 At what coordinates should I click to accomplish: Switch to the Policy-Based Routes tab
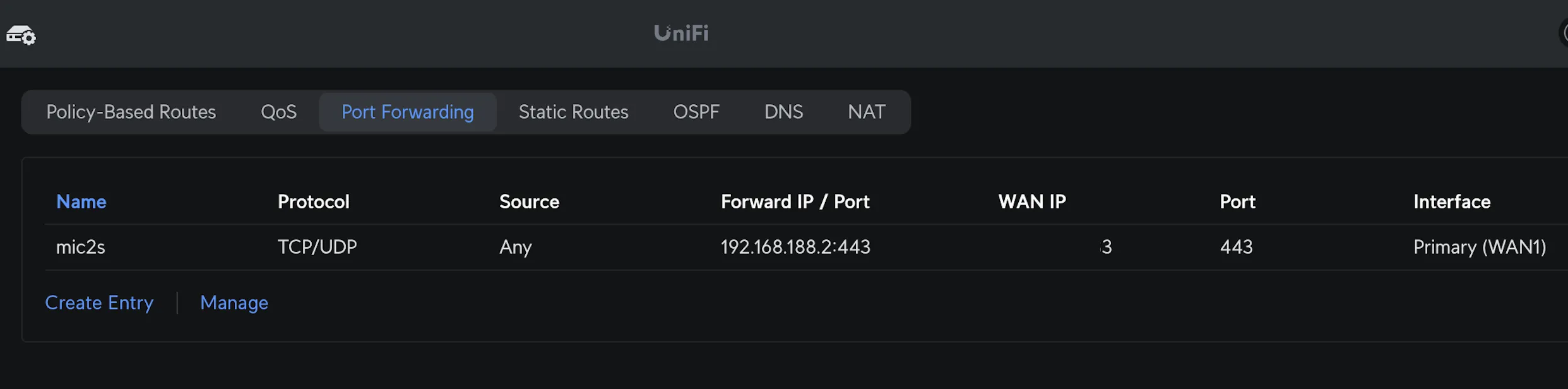click(x=131, y=112)
